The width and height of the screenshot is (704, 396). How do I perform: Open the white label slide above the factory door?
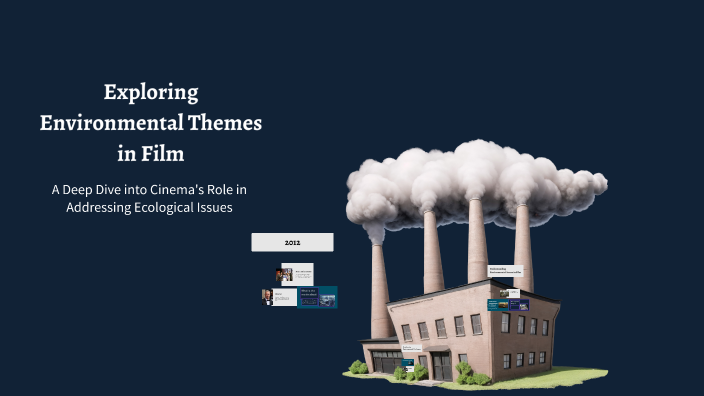(x=412, y=348)
